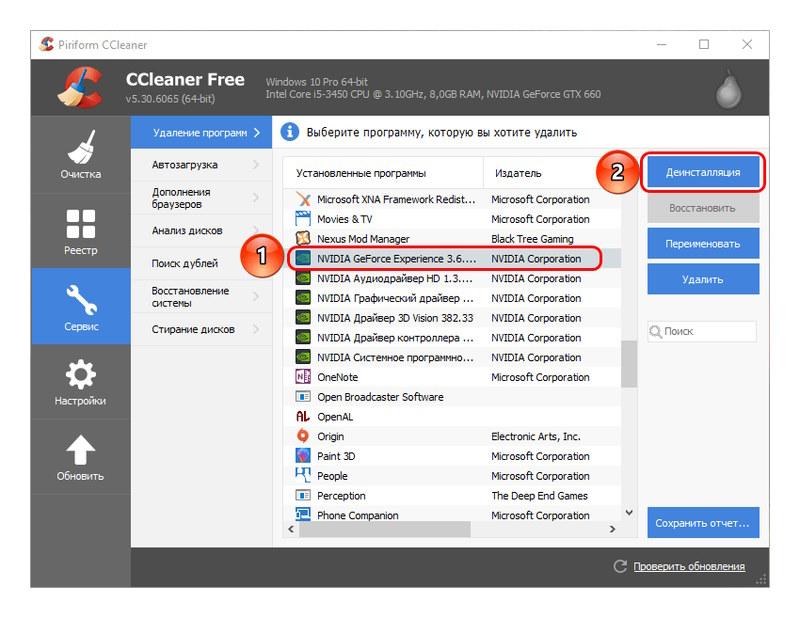Screen dimensions: 800x618
Task: Click the Деинсталляция button
Action: coord(703,172)
